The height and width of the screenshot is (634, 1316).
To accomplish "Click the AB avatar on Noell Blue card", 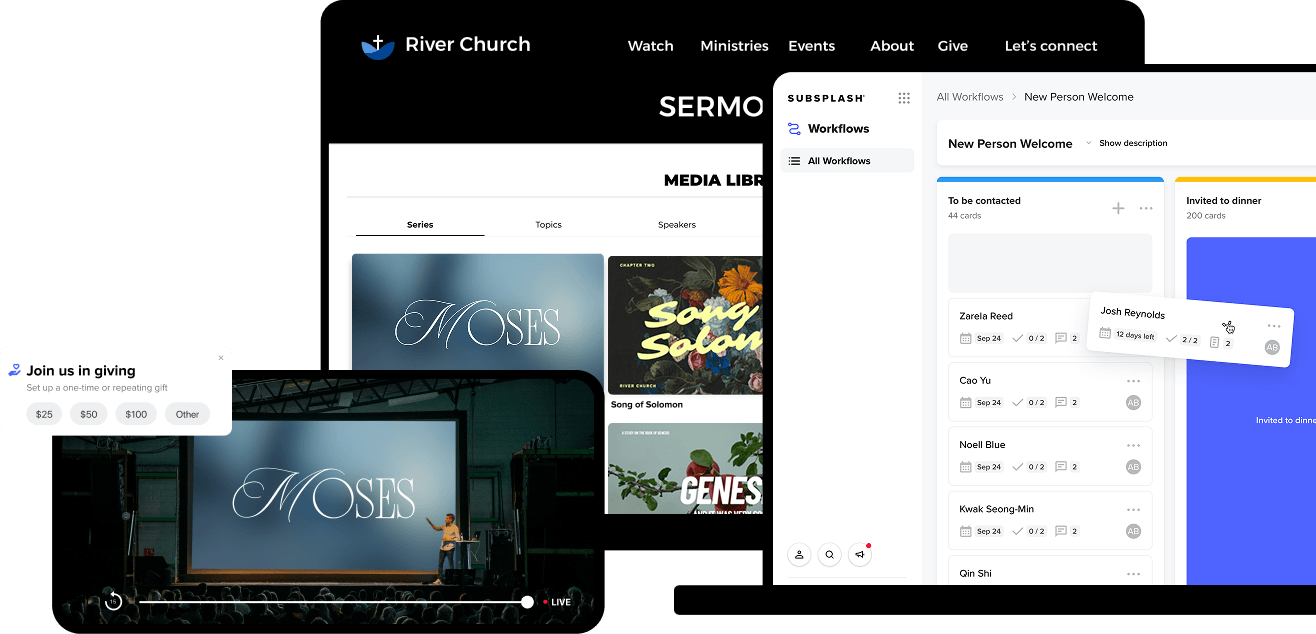I will click(x=1133, y=467).
